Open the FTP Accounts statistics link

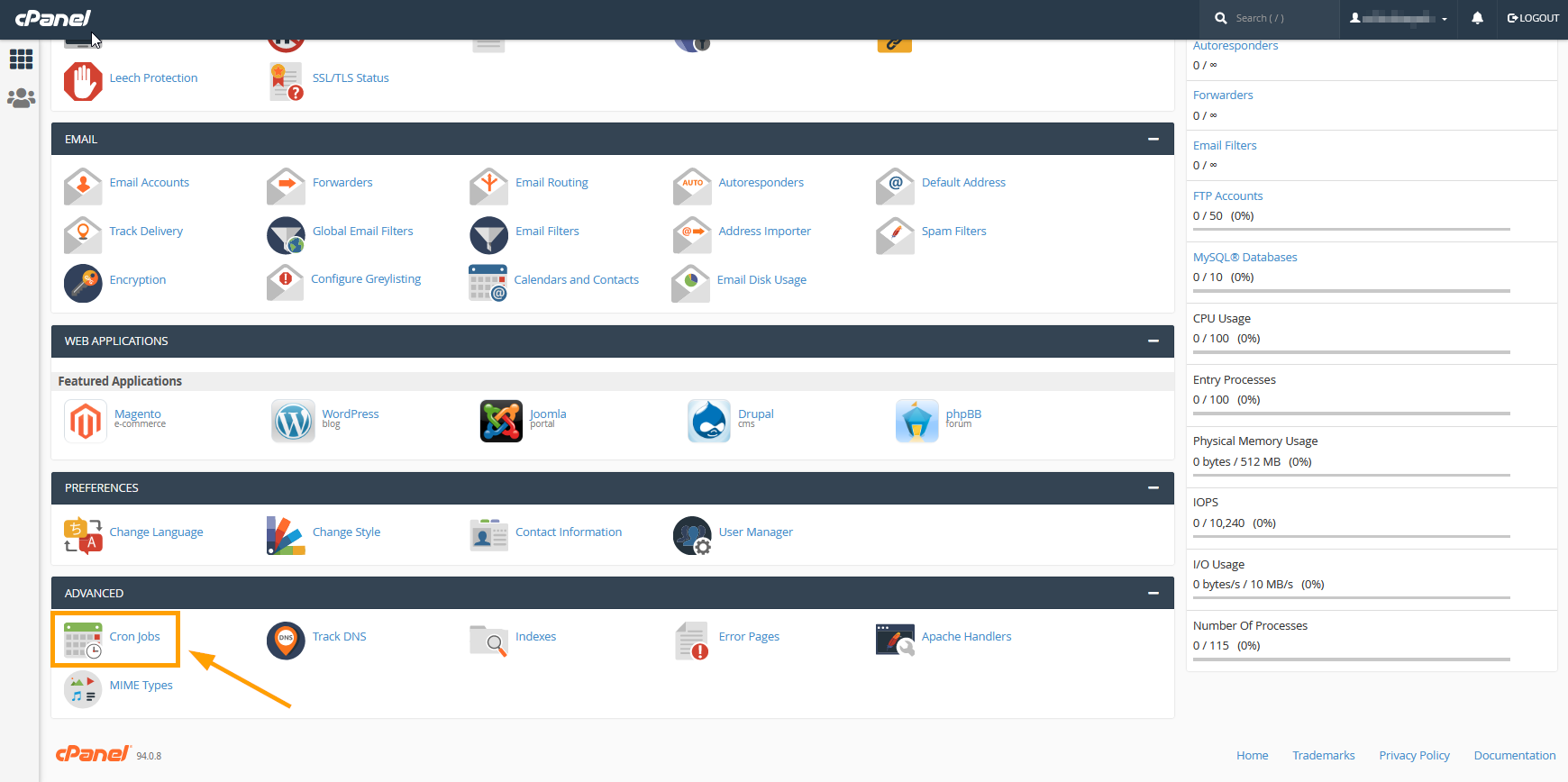1227,195
